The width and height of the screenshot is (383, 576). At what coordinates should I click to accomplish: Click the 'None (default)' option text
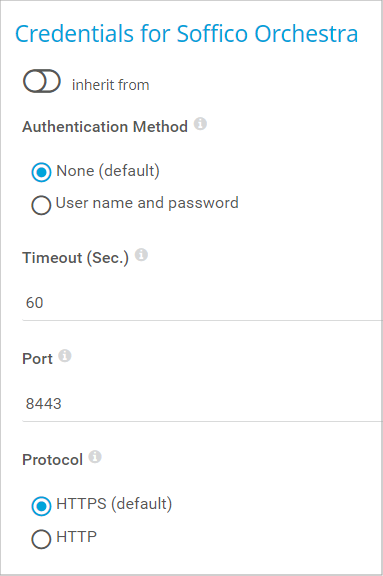108,171
